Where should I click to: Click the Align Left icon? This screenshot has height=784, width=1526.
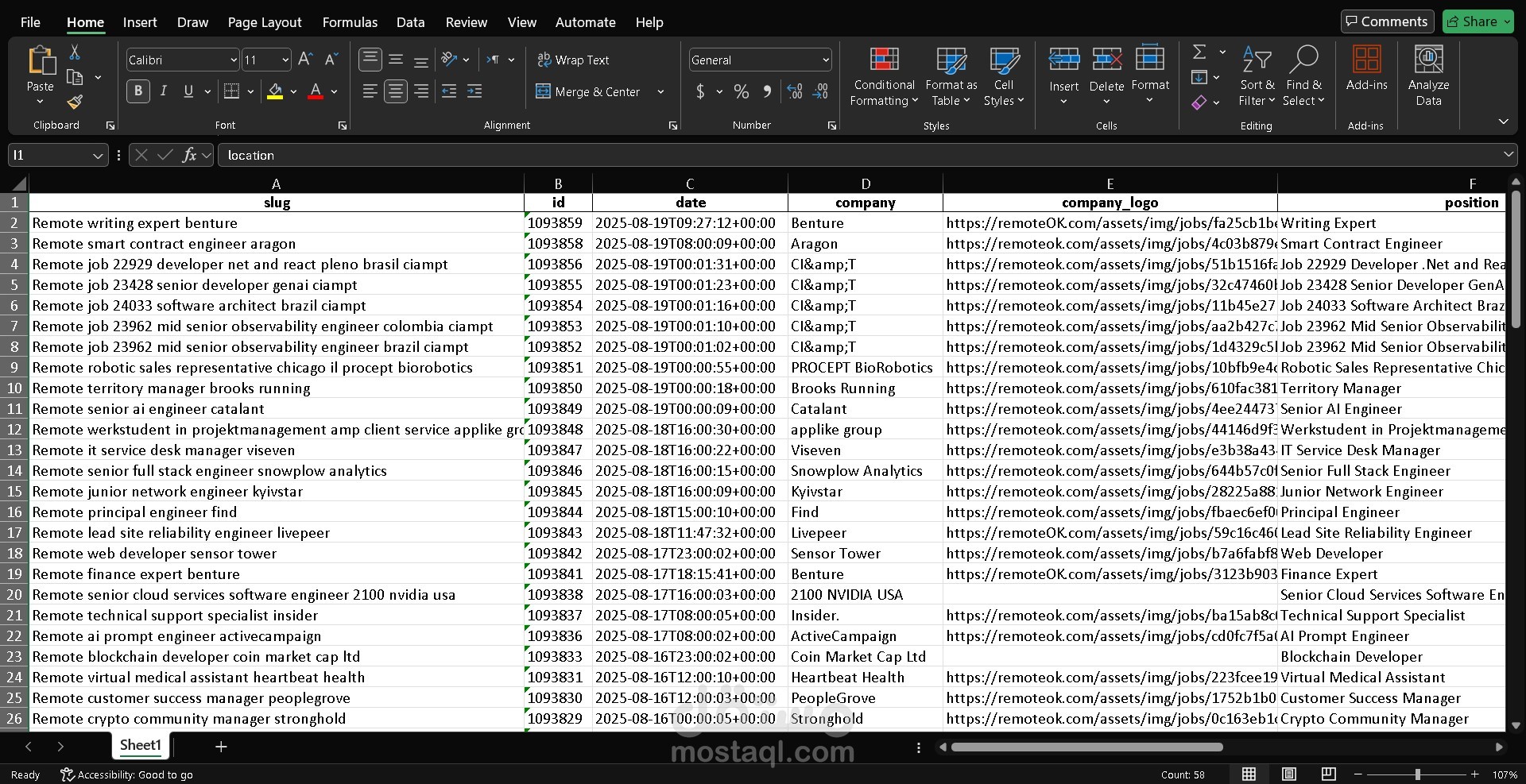click(370, 91)
